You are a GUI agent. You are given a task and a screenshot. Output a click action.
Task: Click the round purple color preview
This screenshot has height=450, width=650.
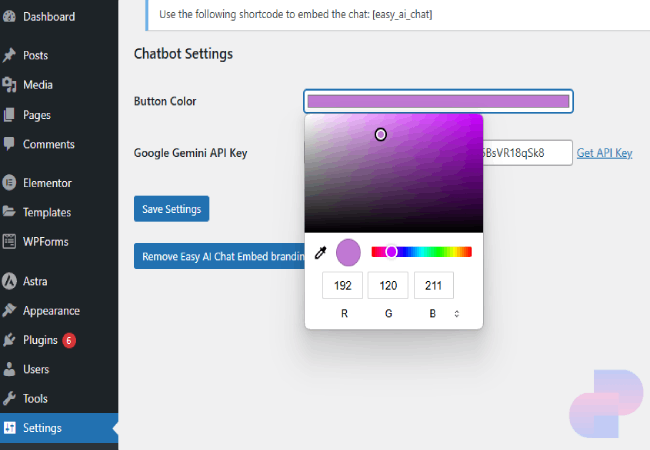[x=348, y=252]
